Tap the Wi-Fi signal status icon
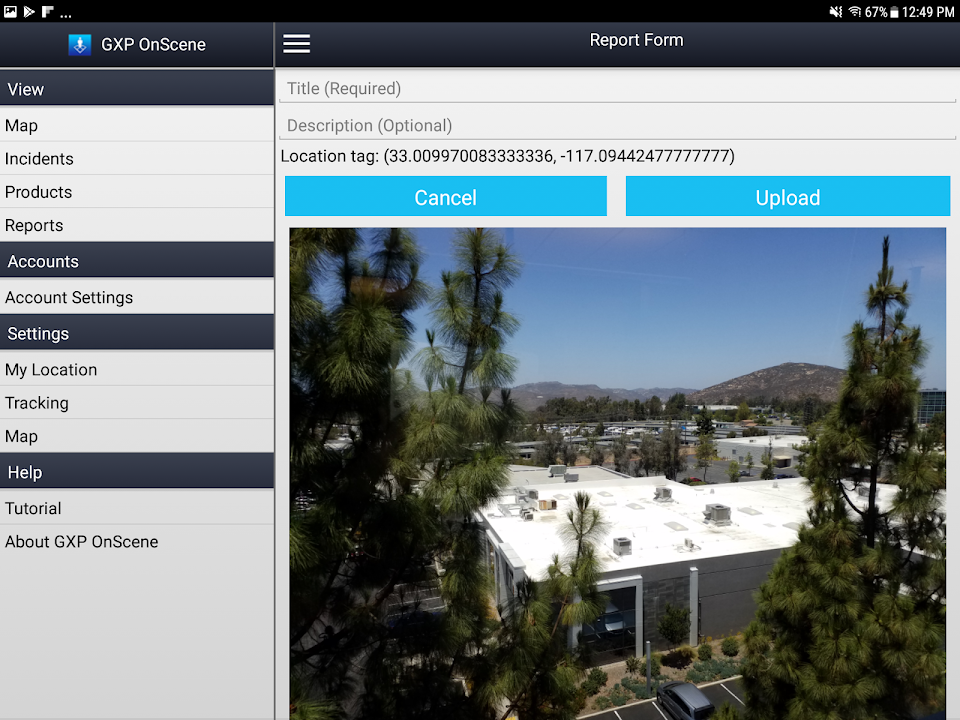 click(x=854, y=12)
